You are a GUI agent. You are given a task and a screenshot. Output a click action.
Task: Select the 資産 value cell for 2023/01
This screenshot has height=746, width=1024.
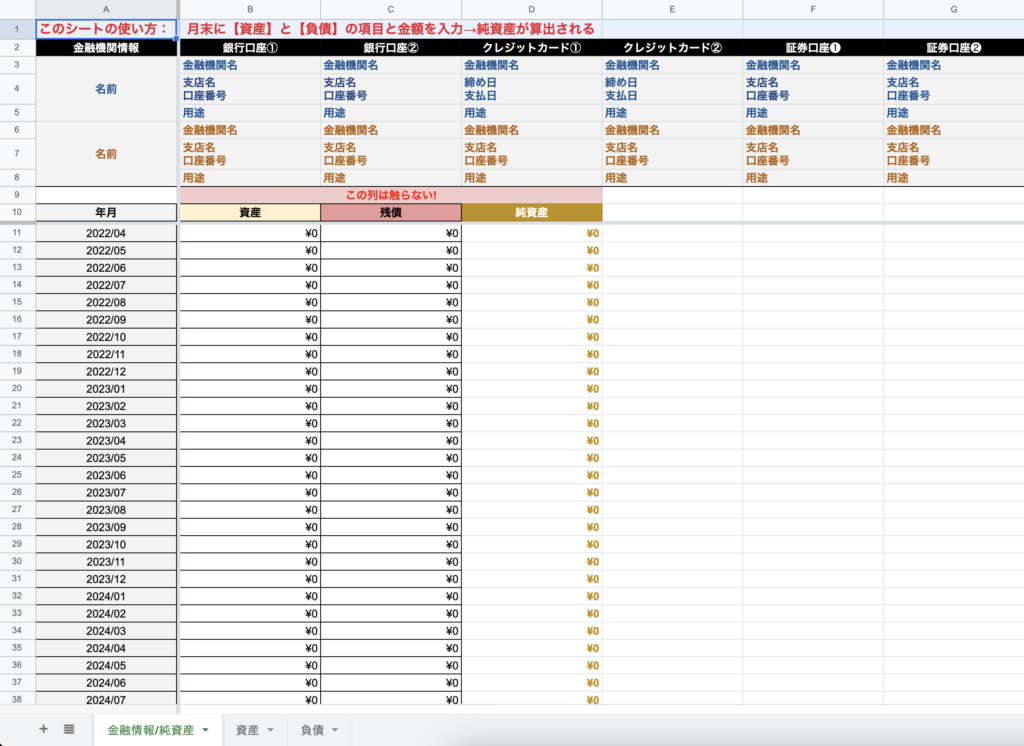250,388
